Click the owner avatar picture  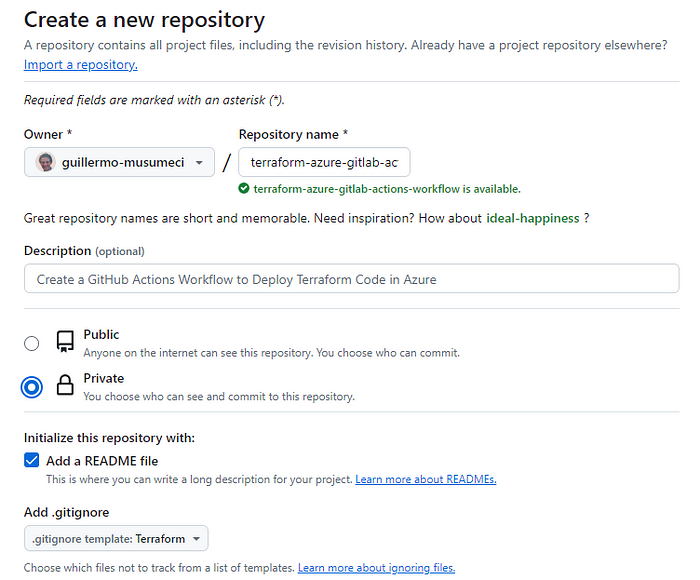[x=46, y=162]
